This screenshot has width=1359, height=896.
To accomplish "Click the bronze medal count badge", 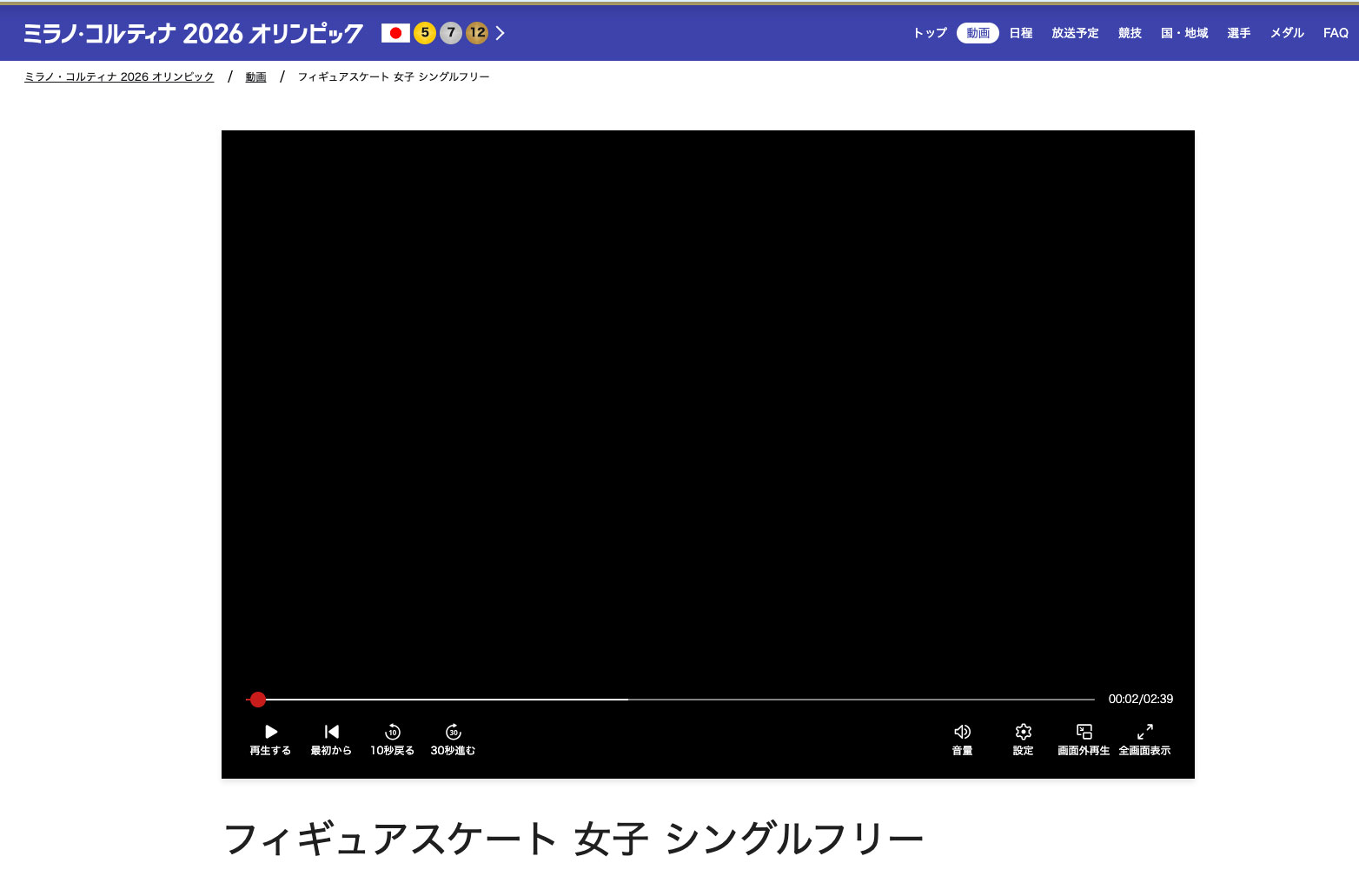I will click(477, 33).
